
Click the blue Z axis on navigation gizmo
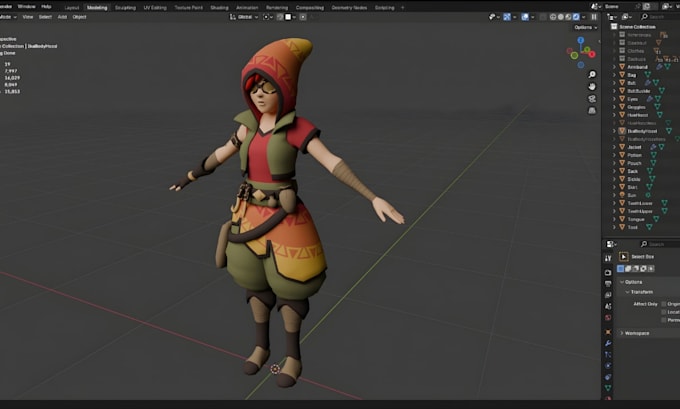click(x=581, y=40)
